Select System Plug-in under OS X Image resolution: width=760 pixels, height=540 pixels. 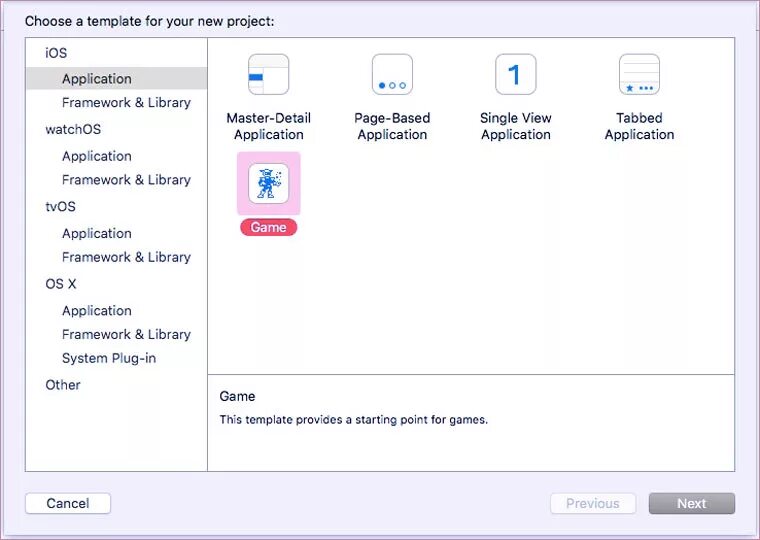[109, 358]
